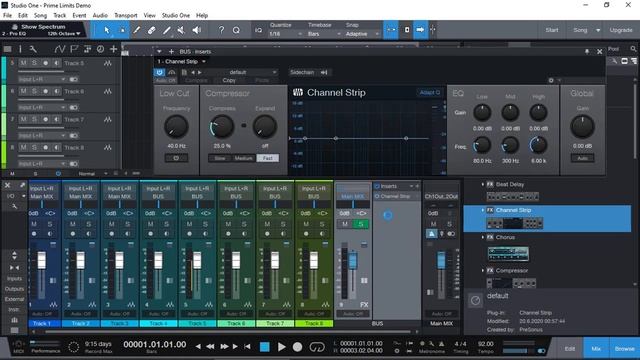Click the Record button in transport
Screen dimensions: 640x360
pos(298,347)
